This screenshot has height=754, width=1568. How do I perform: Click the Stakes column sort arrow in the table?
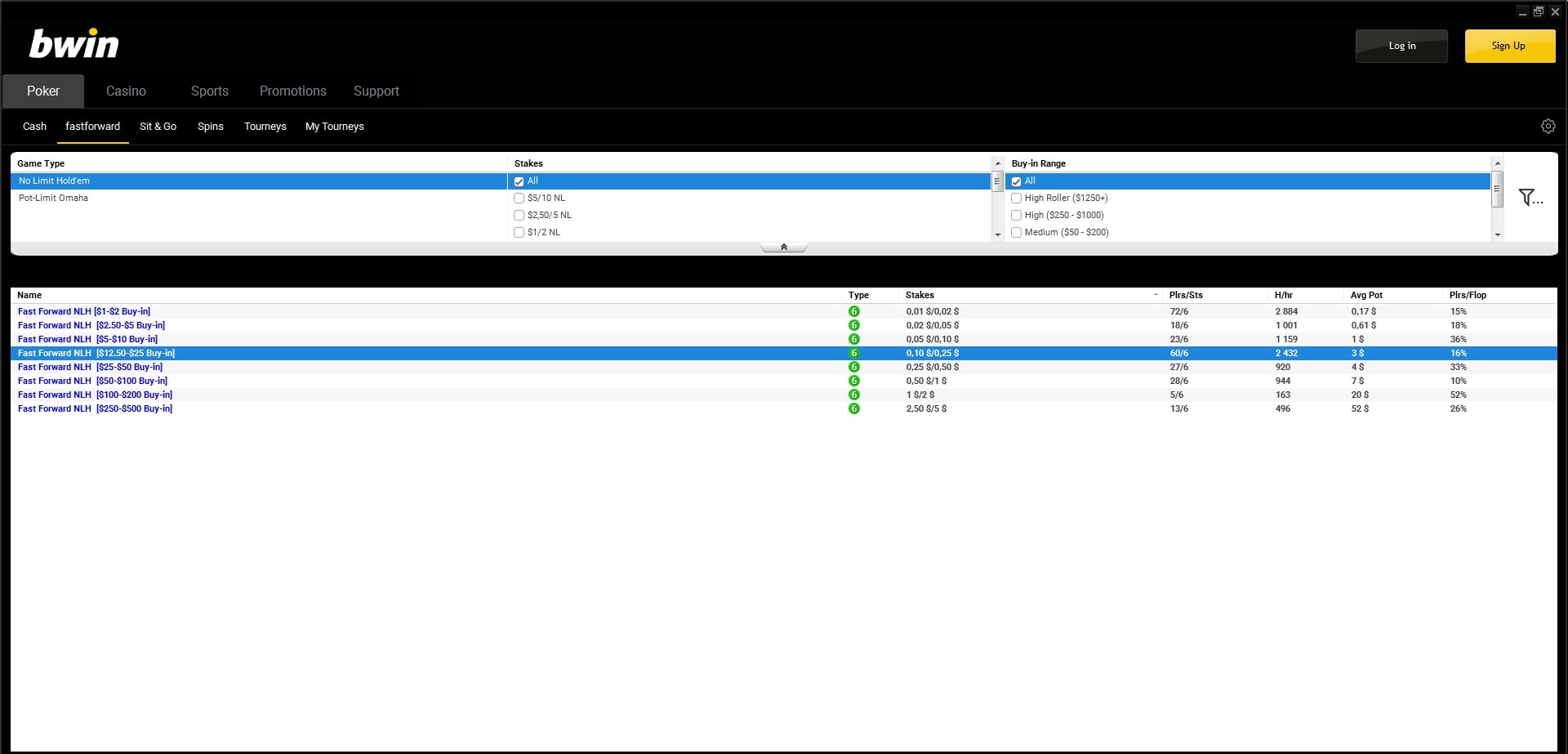pyautogui.click(x=1156, y=295)
